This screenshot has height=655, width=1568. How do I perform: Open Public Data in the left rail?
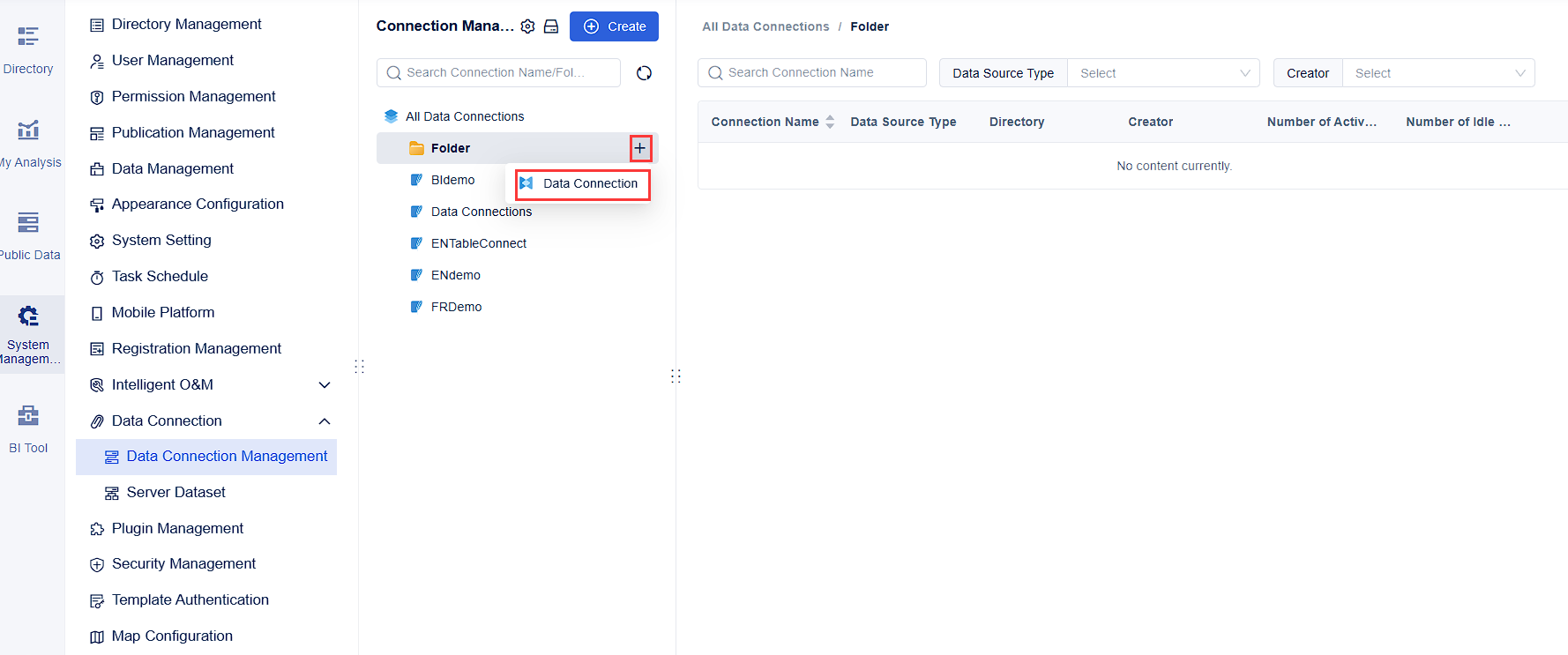(28, 236)
